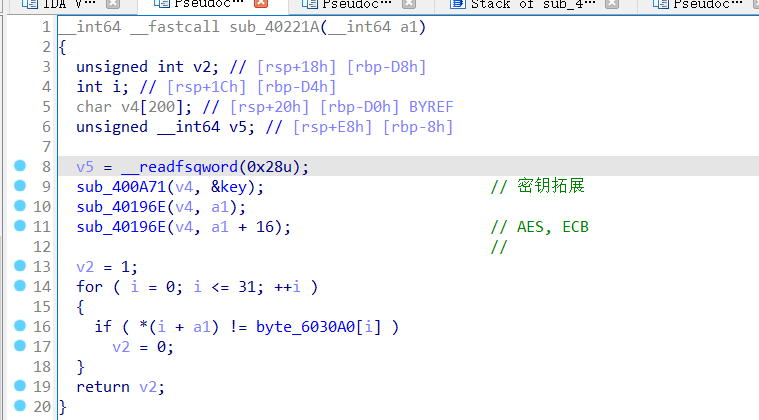Toggle the breakpoint dot on line 17
Image resolution: width=759 pixels, height=420 pixels.
20,346
